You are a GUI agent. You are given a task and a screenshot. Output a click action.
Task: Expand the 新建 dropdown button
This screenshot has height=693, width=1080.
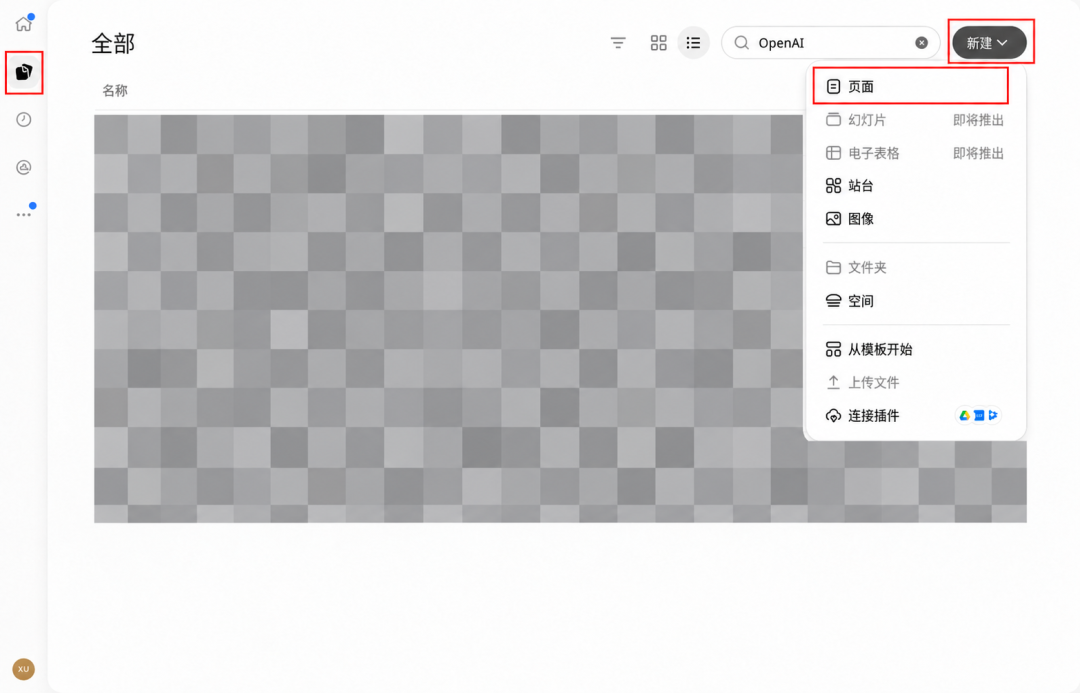coord(989,43)
